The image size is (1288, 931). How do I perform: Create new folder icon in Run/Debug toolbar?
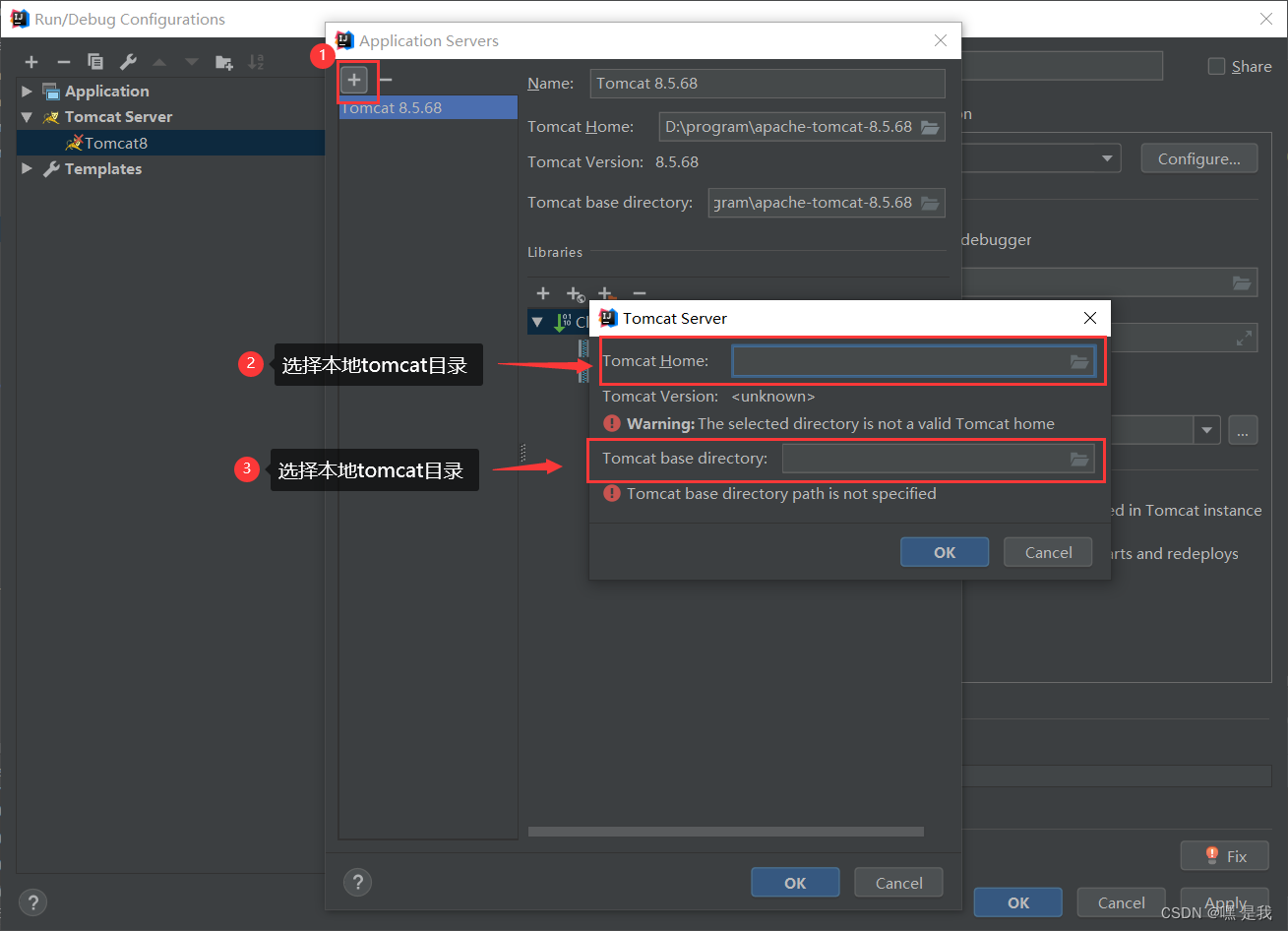224,62
